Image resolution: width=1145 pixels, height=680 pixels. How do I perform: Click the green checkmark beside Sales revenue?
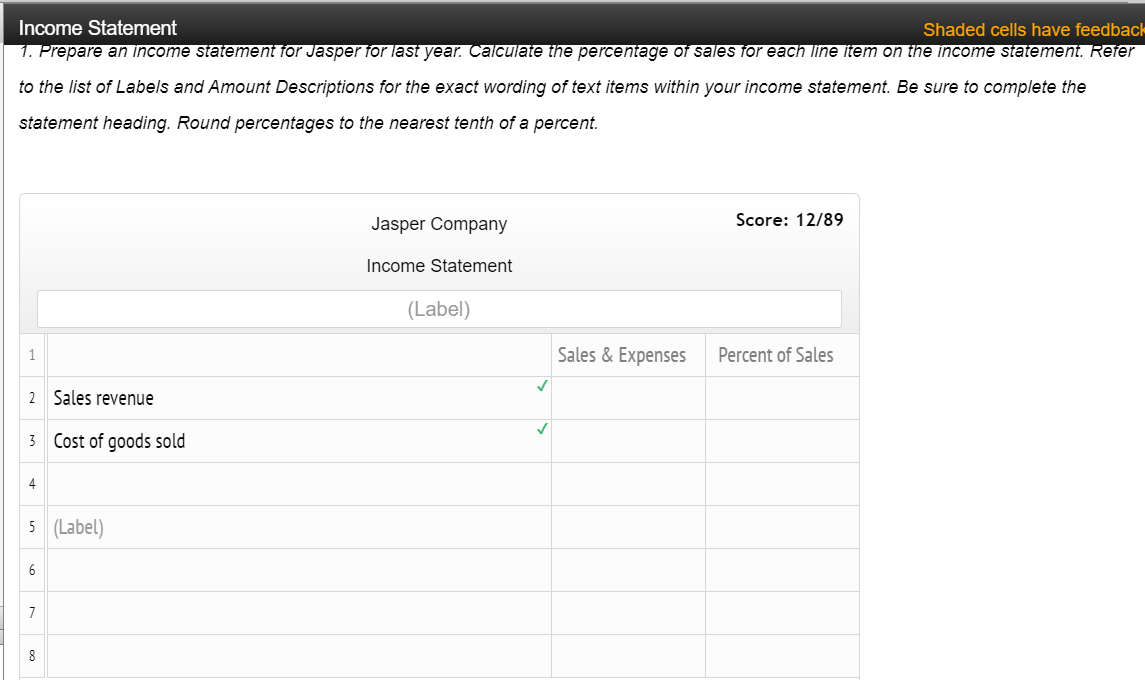point(542,384)
